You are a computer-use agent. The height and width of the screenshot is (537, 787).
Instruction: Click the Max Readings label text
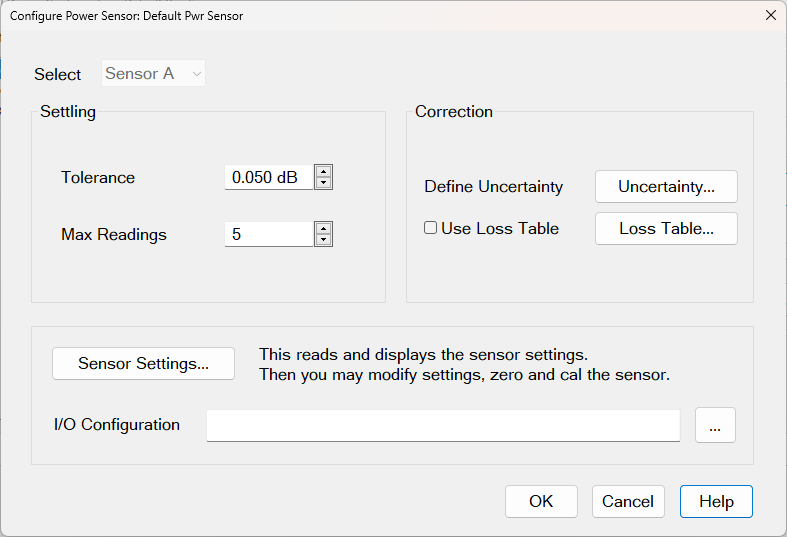pos(114,235)
